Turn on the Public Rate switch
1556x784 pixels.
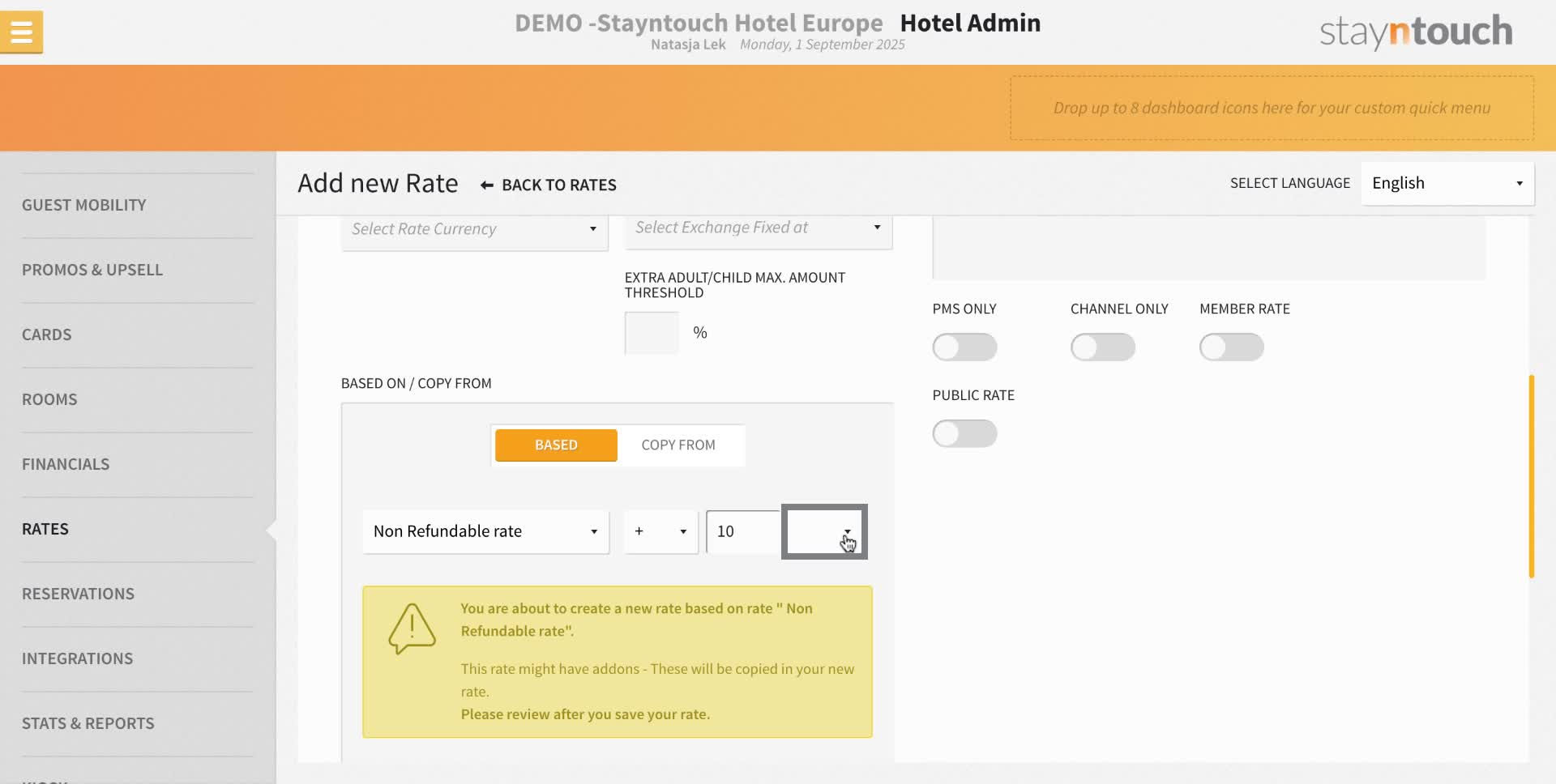(964, 433)
